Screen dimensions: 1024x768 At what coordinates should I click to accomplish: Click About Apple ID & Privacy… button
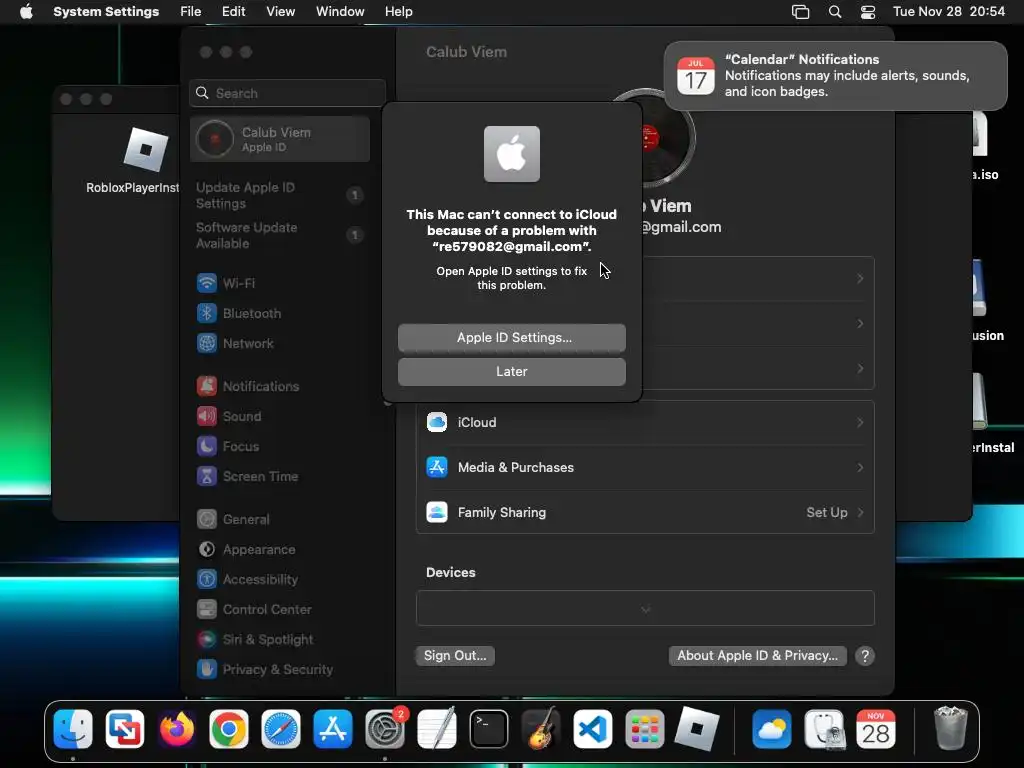758,656
